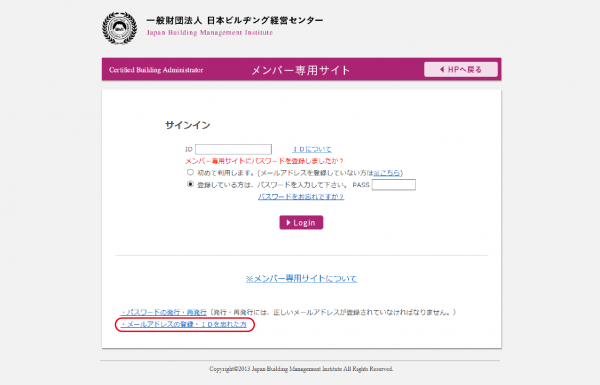Open the メールアドレスの登録・ＩＤを忘れた方 link

[x=184, y=325]
